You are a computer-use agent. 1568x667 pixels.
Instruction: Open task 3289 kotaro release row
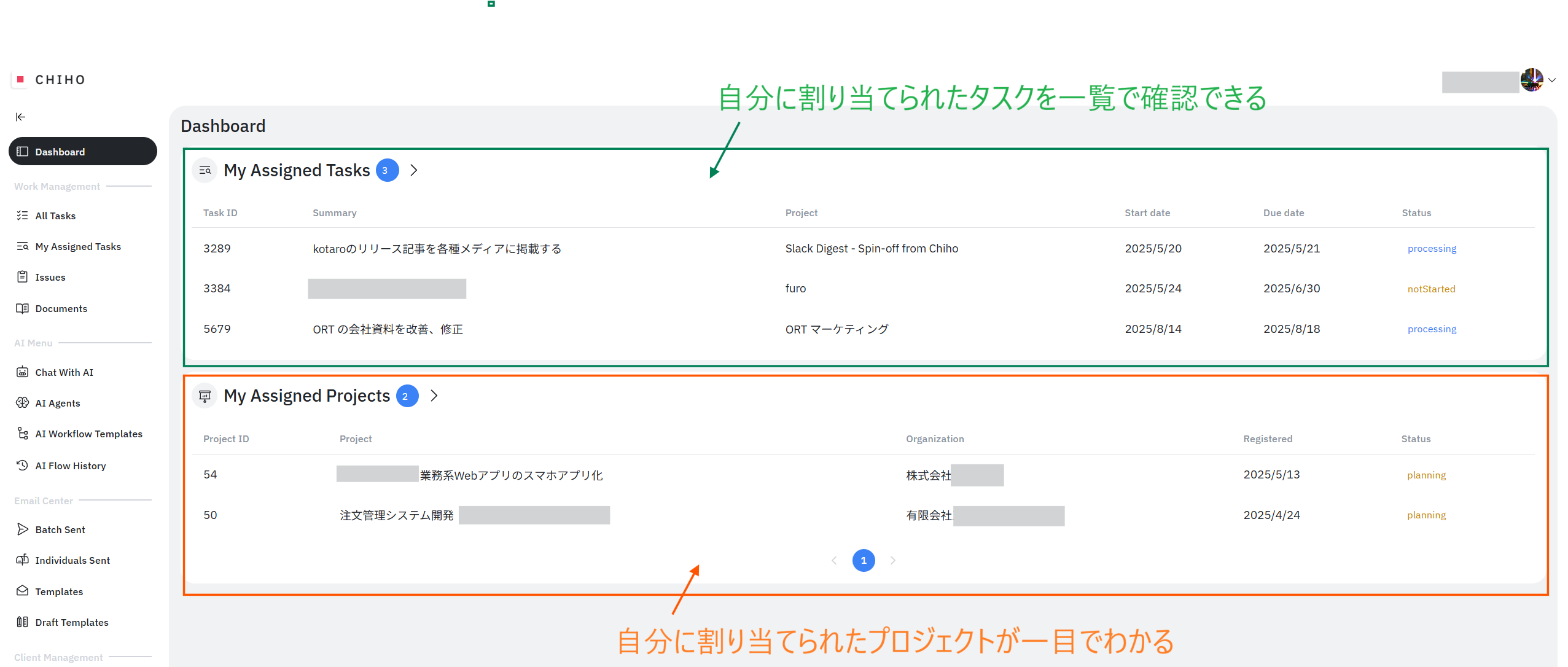coord(437,249)
